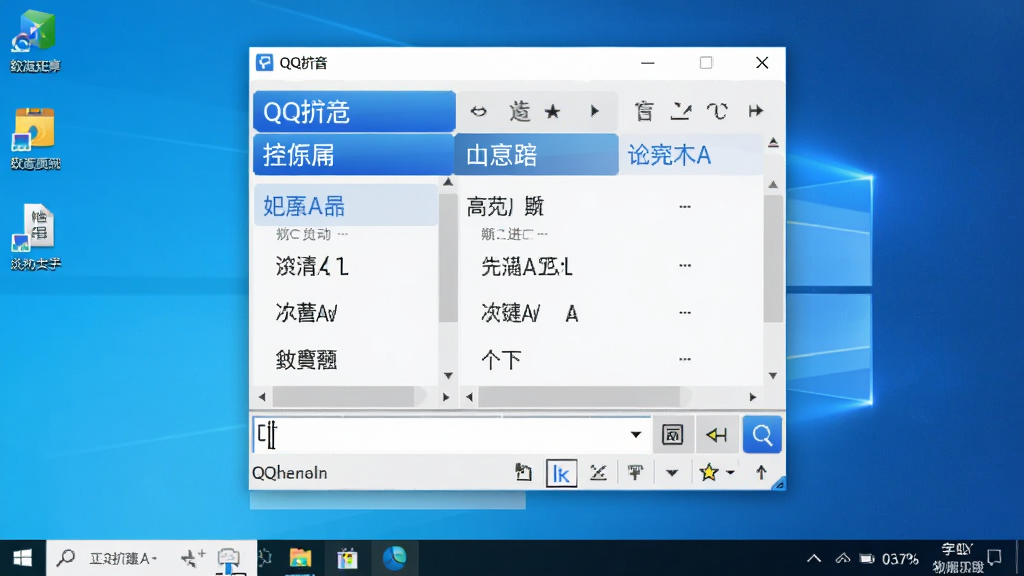Screen dimensions: 1024x576
Task: Click the sparkle icon on the taskbar
Action: [x=193, y=558]
